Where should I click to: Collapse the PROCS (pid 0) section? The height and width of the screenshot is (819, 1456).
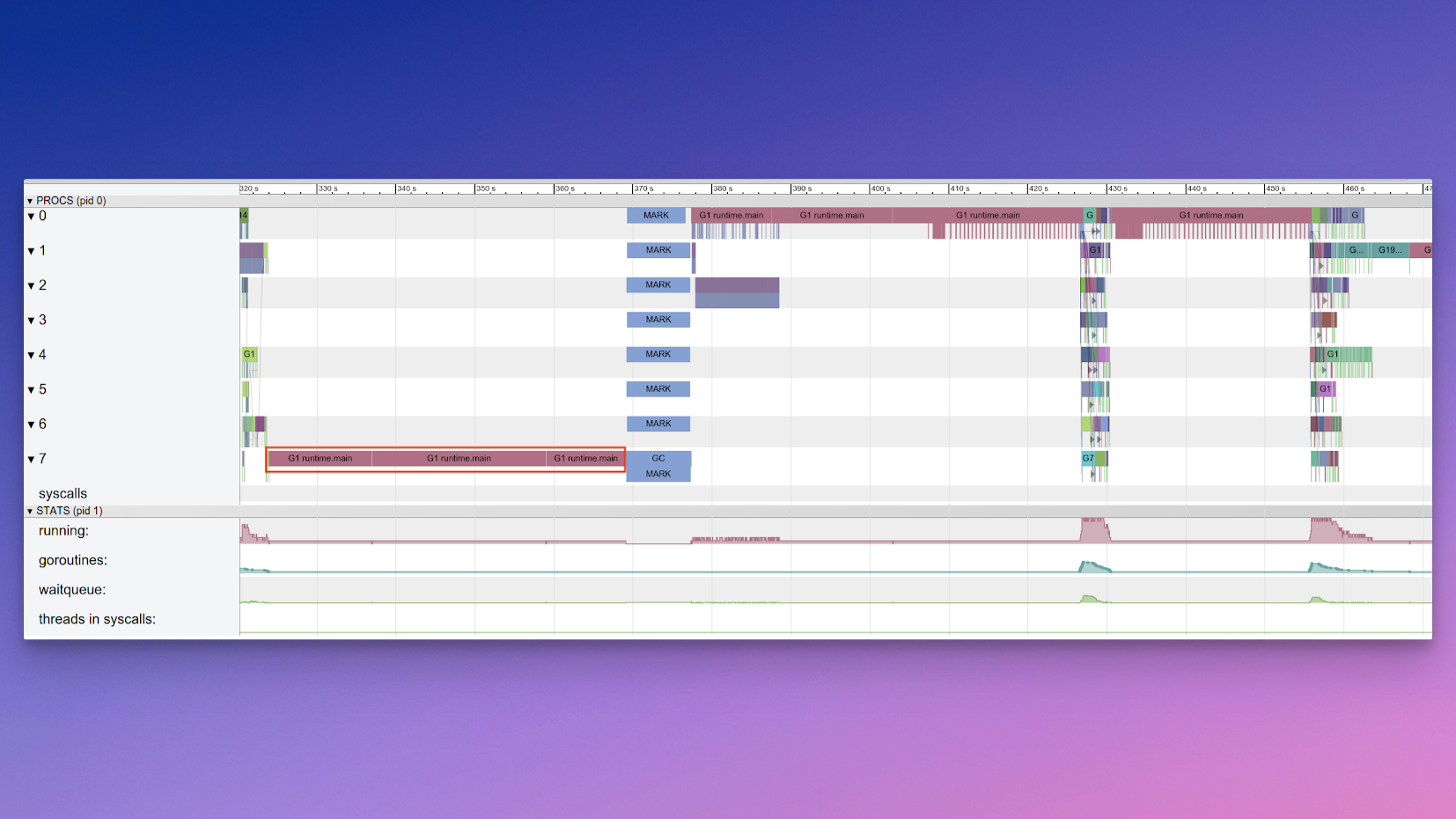30,201
